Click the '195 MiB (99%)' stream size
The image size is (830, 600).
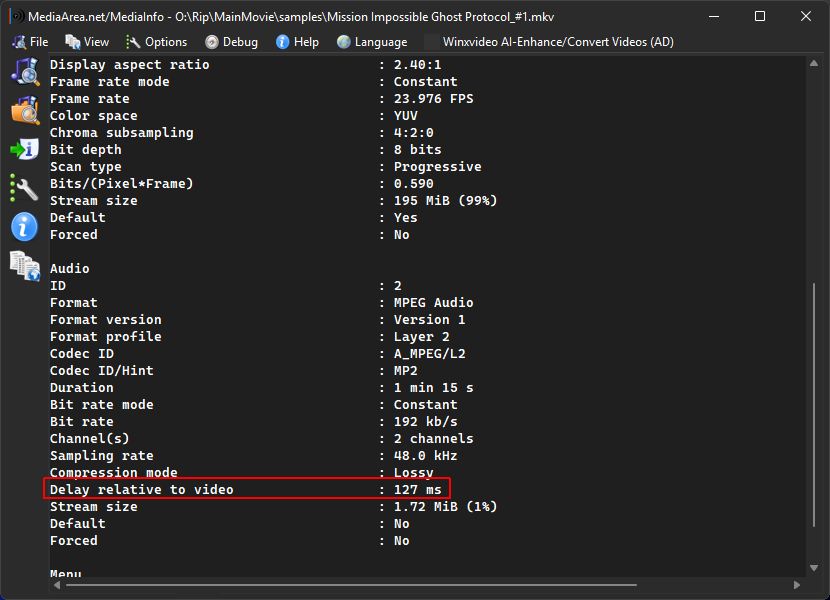click(445, 201)
